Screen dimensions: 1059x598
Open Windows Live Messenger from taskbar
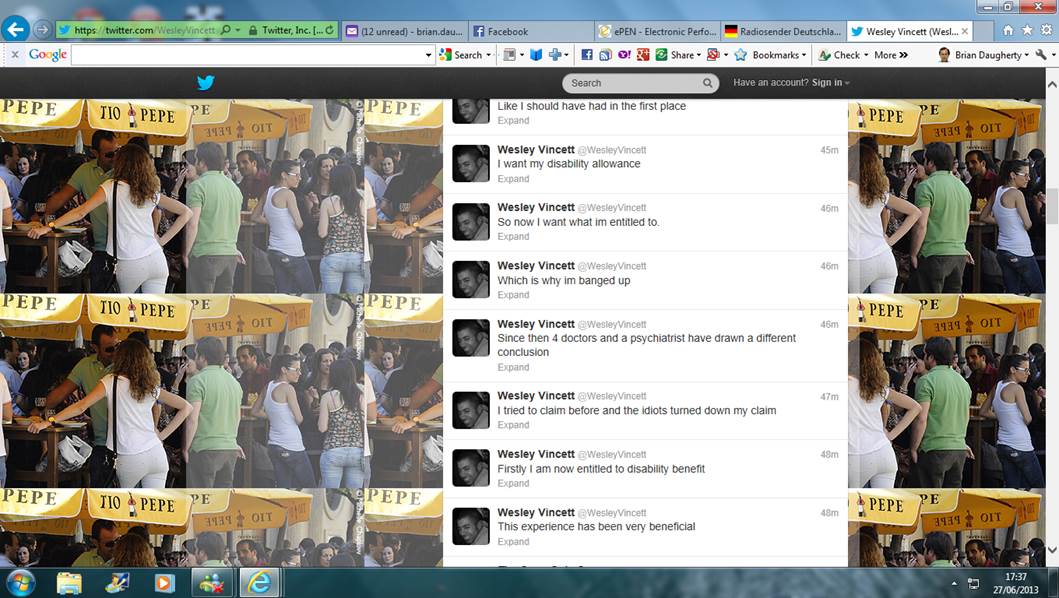click(x=211, y=582)
